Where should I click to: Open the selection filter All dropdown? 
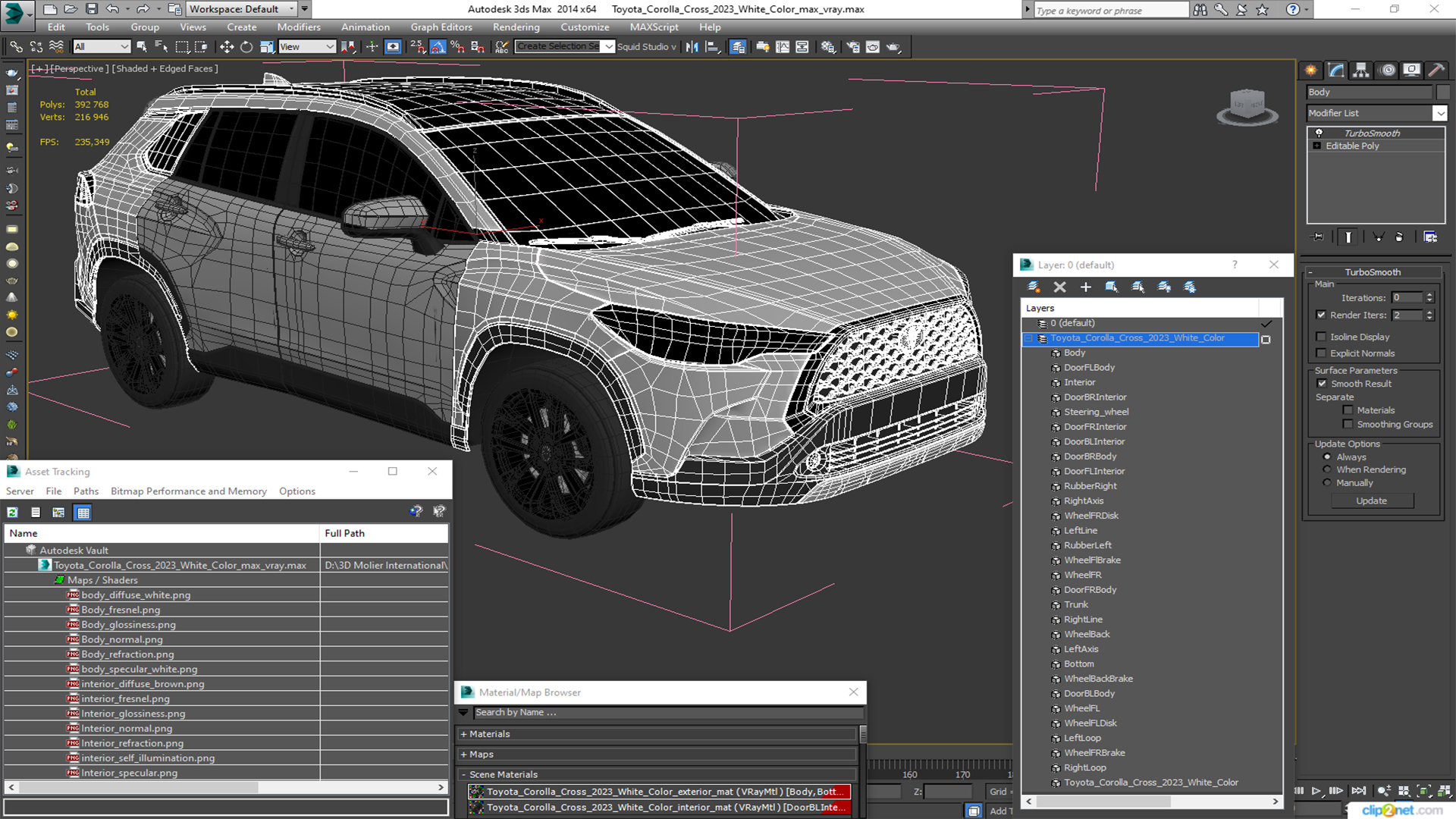[x=102, y=47]
